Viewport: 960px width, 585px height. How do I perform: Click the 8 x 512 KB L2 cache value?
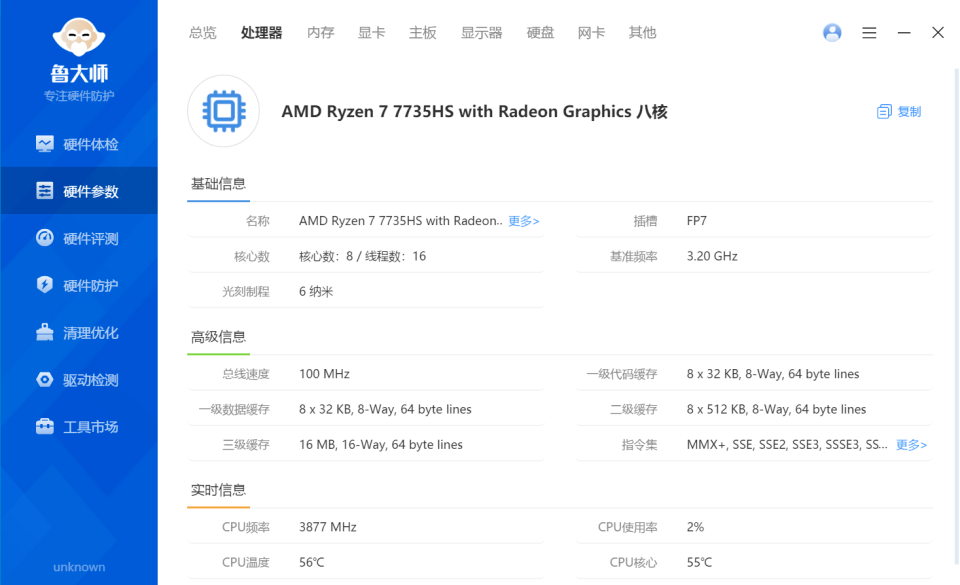[776, 409]
